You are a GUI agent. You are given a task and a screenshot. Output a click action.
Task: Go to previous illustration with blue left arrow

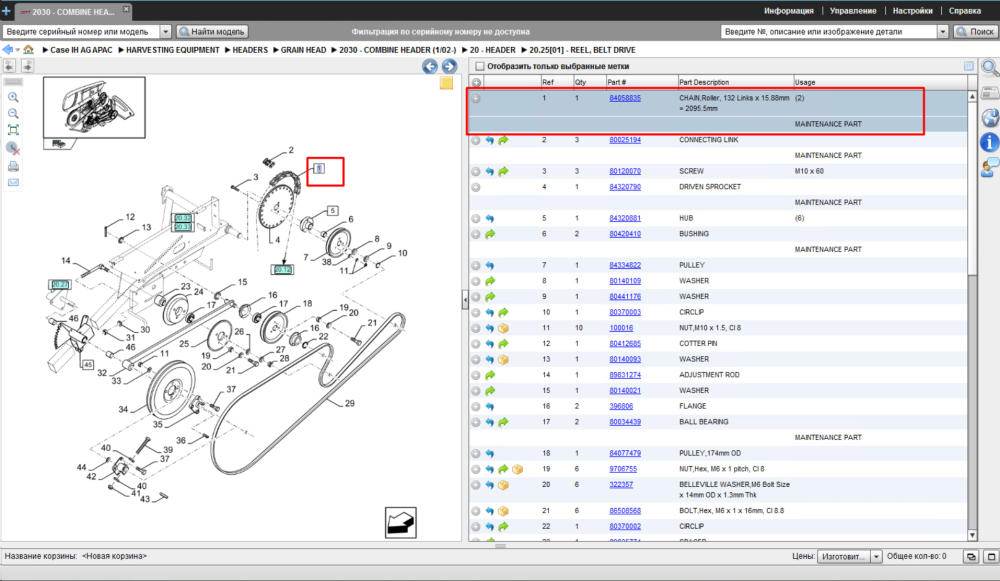(x=430, y=66)
